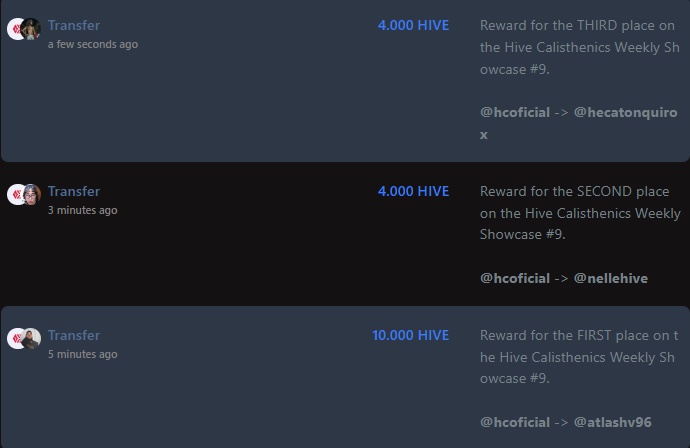Open the @nellehive profile link

610,277
